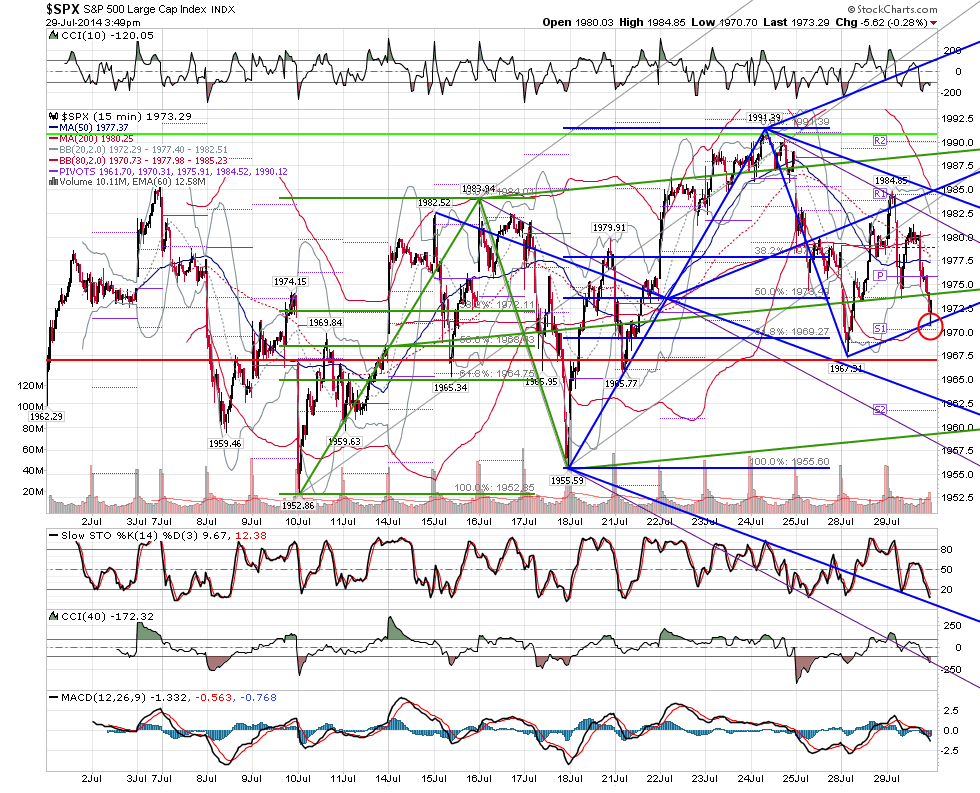Click the R1 pivot label
Screen dimensions: 980x793
click(x=880, y=194)
